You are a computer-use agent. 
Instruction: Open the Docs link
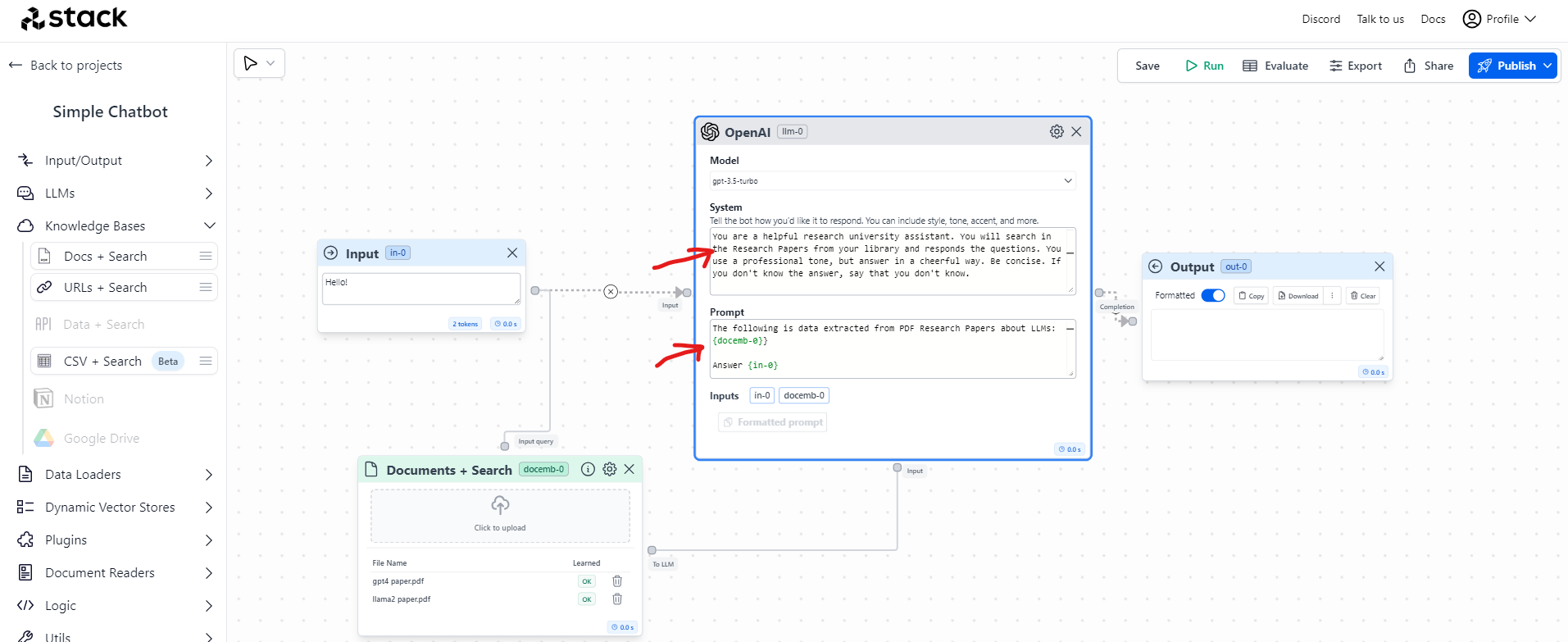point(1433,19)
